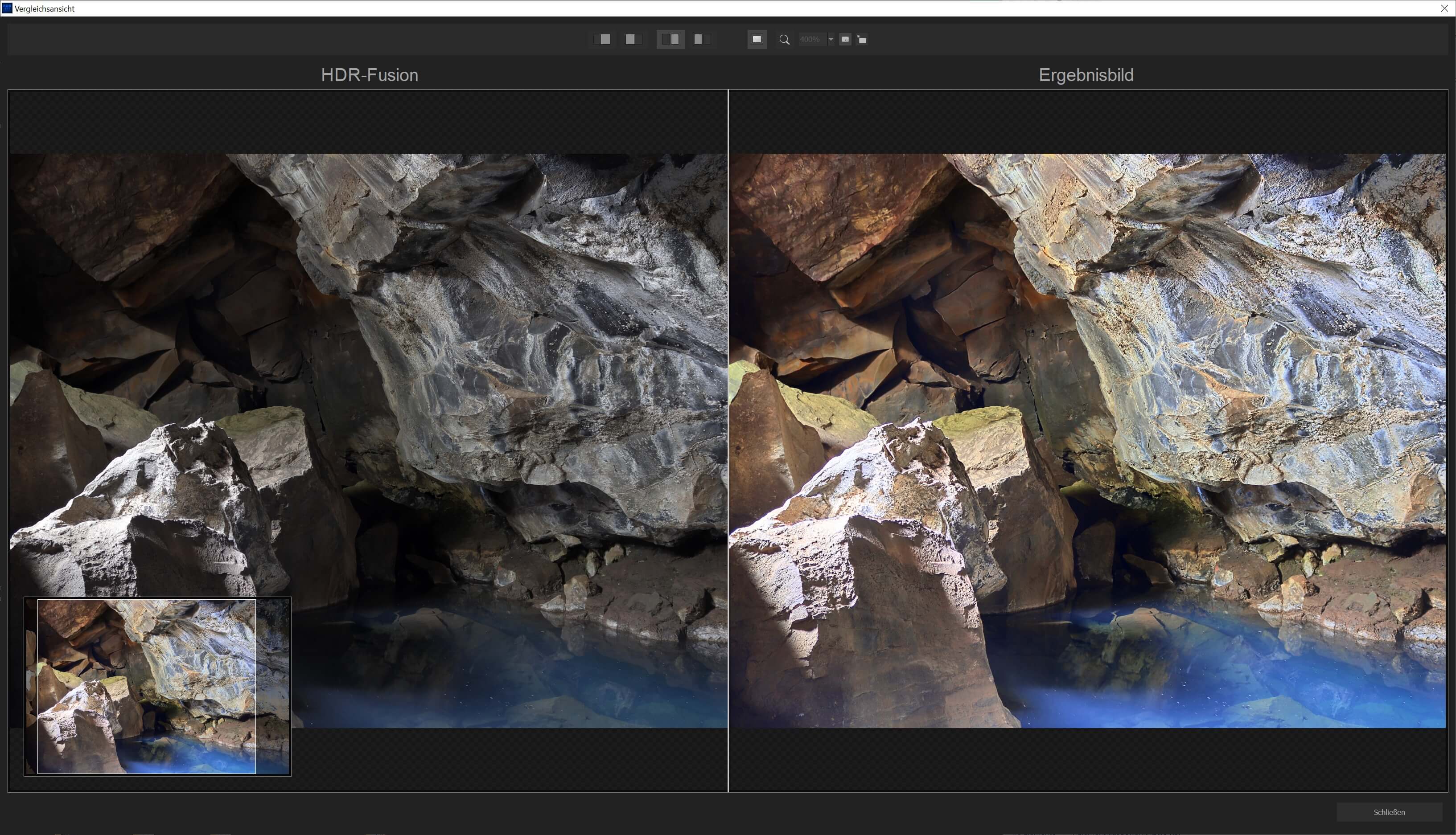Close the Vergleichsansicht window
The width and height of the screenshot is (1456, 835).
1444,8
